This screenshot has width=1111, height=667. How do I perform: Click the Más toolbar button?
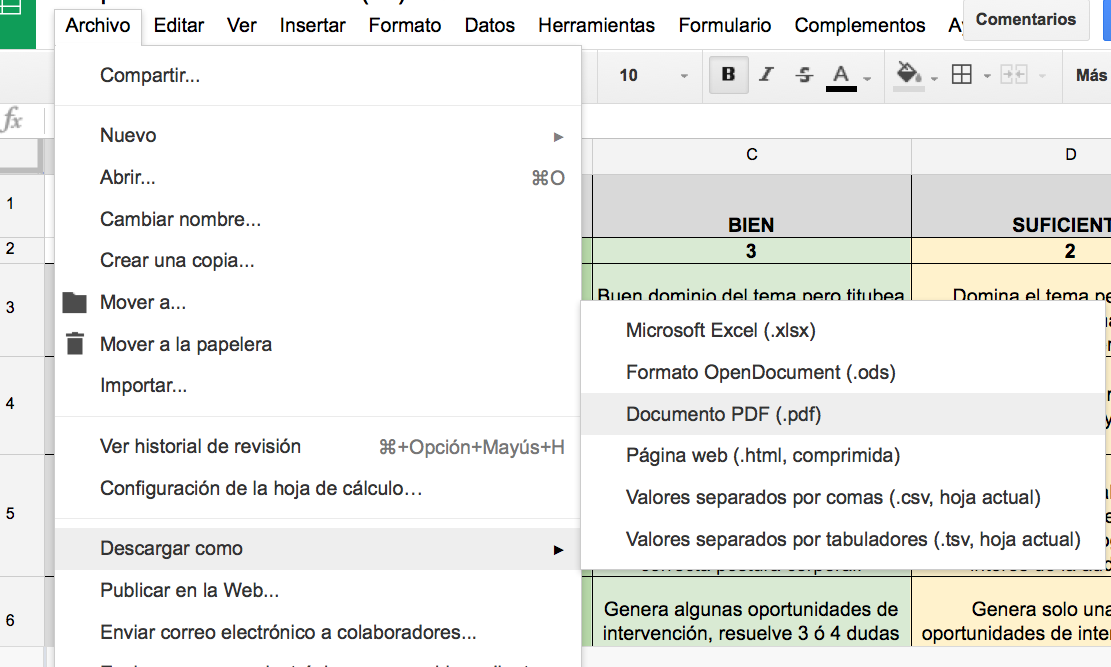1090,75
